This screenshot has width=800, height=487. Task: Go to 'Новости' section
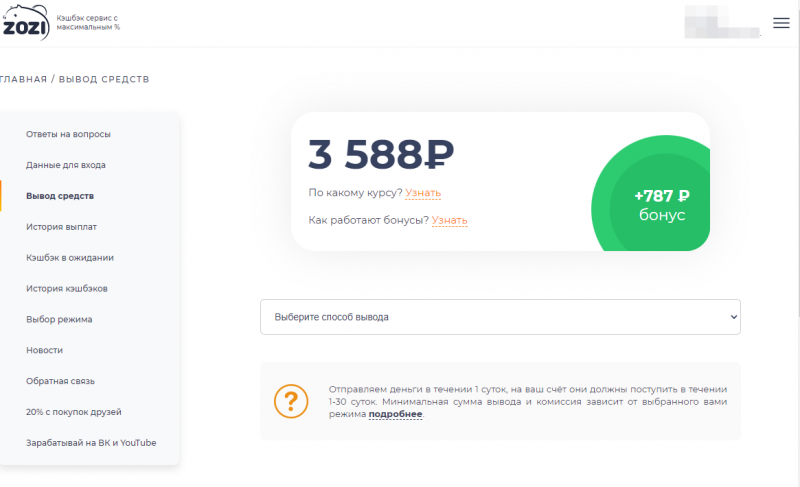tap(45, 350)
